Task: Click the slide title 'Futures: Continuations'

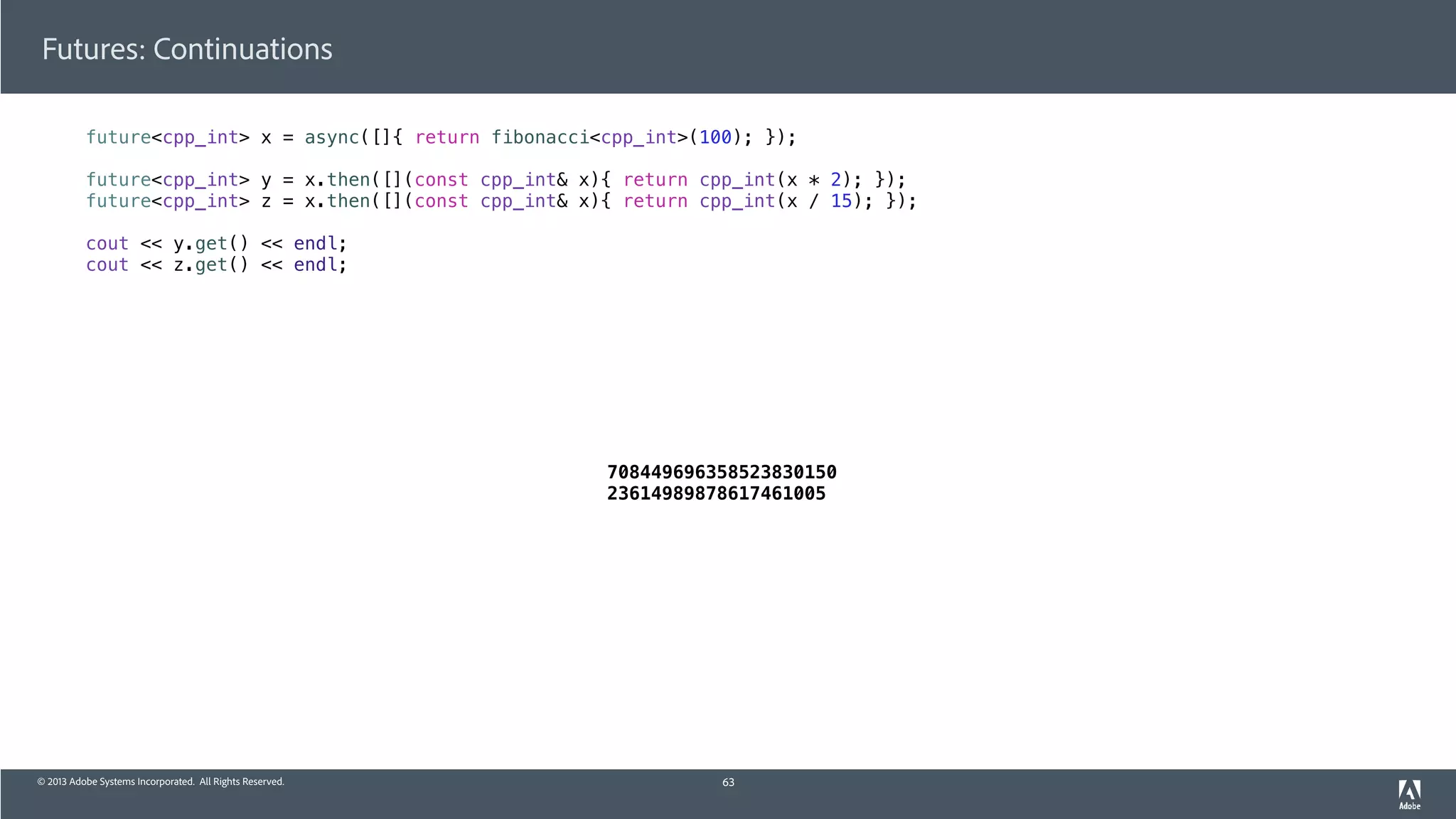Action: (187, 49)
